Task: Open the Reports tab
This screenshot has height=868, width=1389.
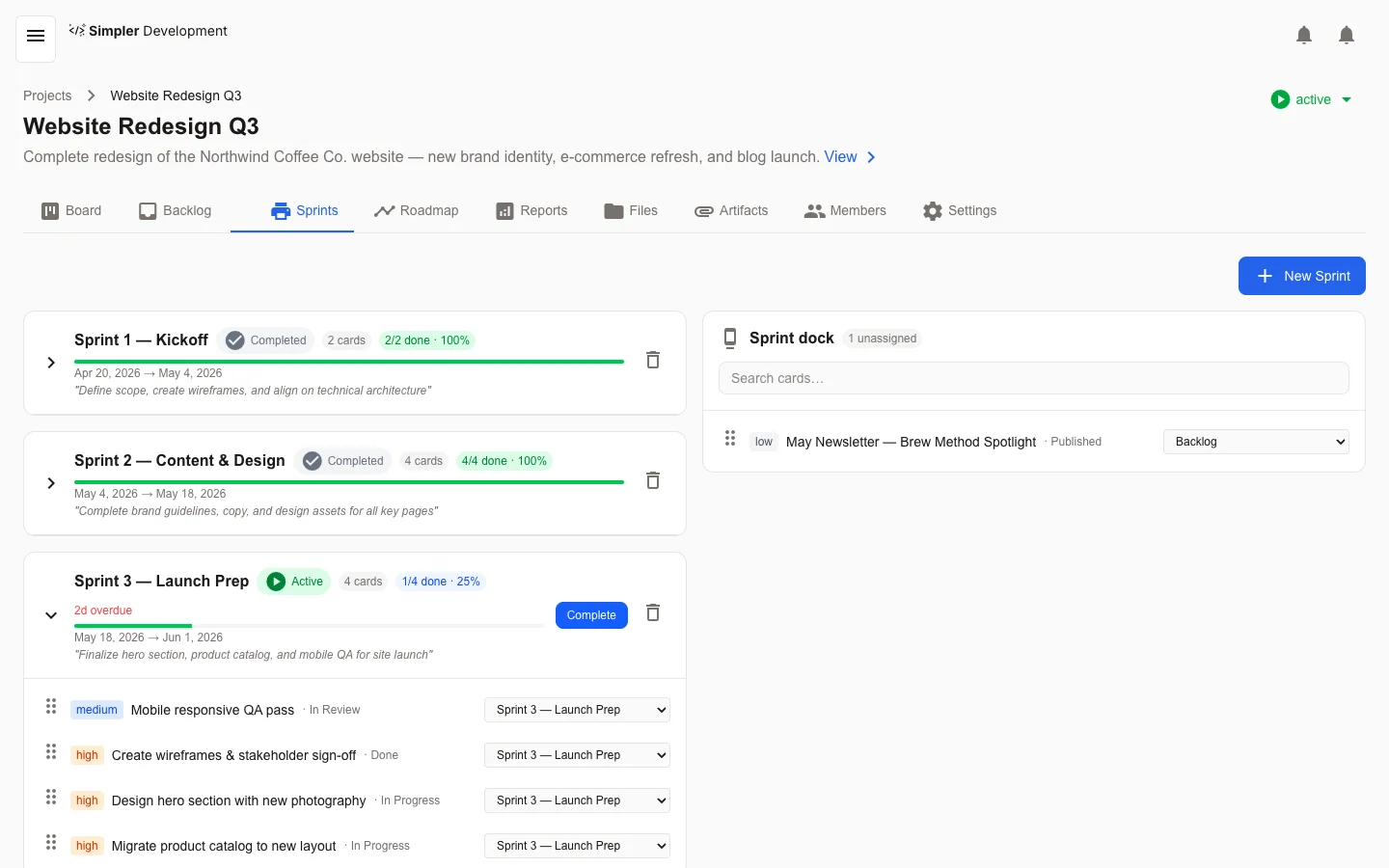Action: (531, 210)
